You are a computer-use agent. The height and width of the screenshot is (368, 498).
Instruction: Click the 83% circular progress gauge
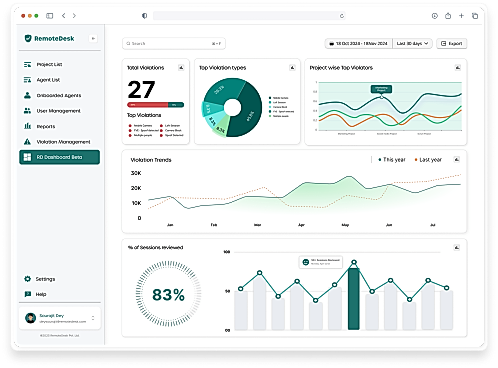point(168,294)
